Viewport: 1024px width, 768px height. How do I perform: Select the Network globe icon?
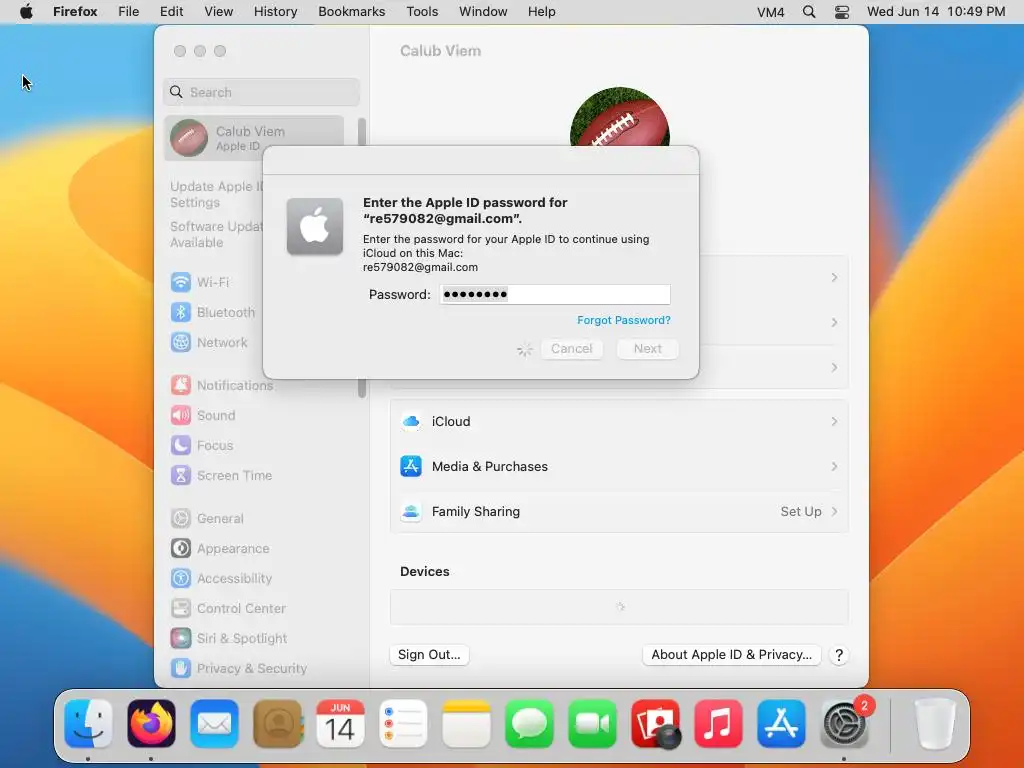[x=181, y=342]
